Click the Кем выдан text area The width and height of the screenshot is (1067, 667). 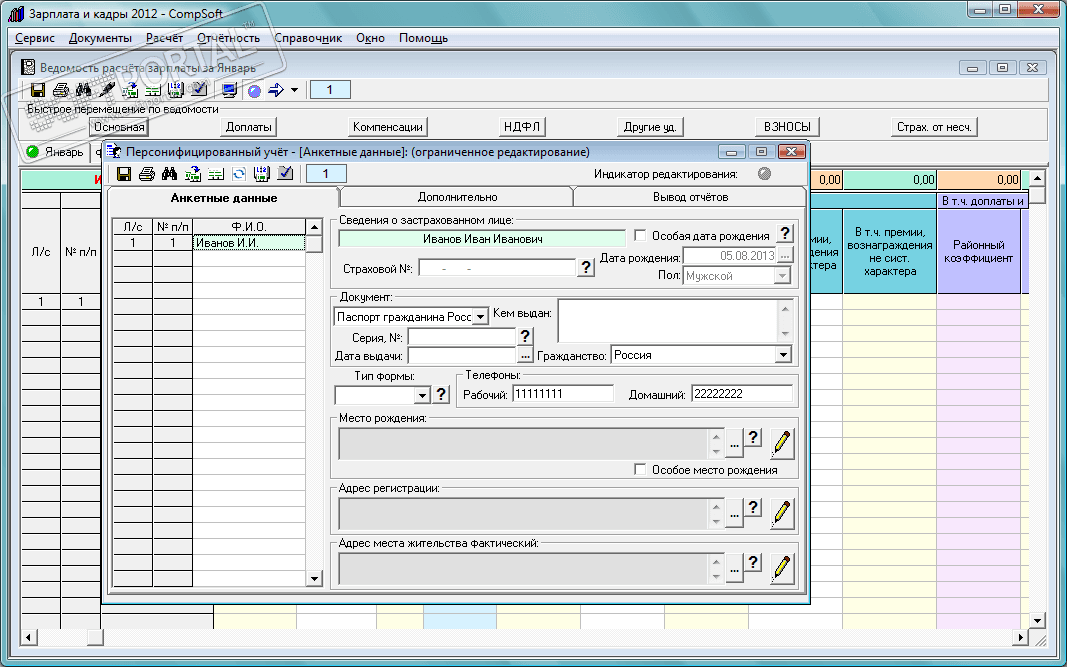(x=669, y=321)
